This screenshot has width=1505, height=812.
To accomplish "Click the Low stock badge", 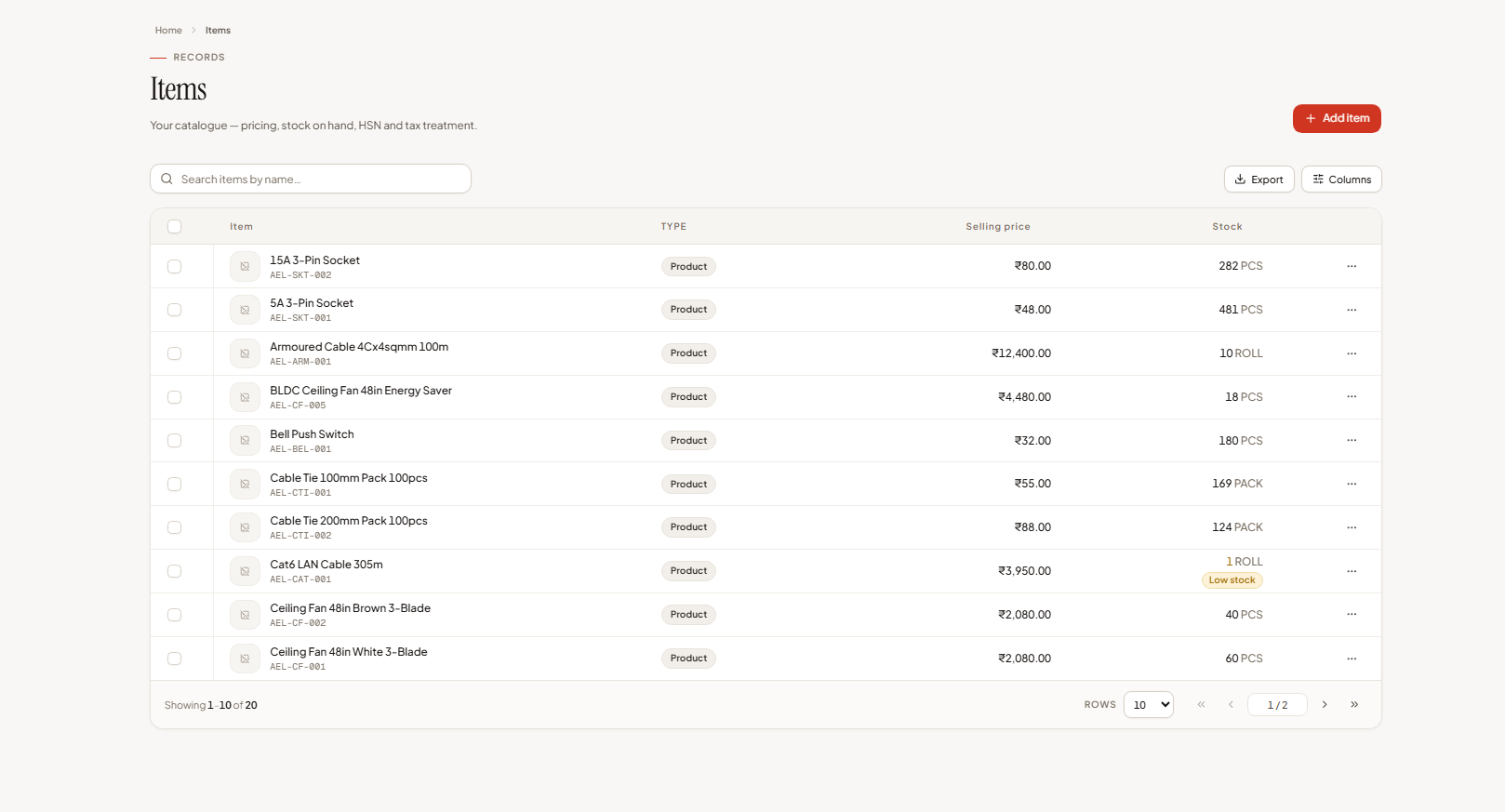I will click(x=1232, y=580).
